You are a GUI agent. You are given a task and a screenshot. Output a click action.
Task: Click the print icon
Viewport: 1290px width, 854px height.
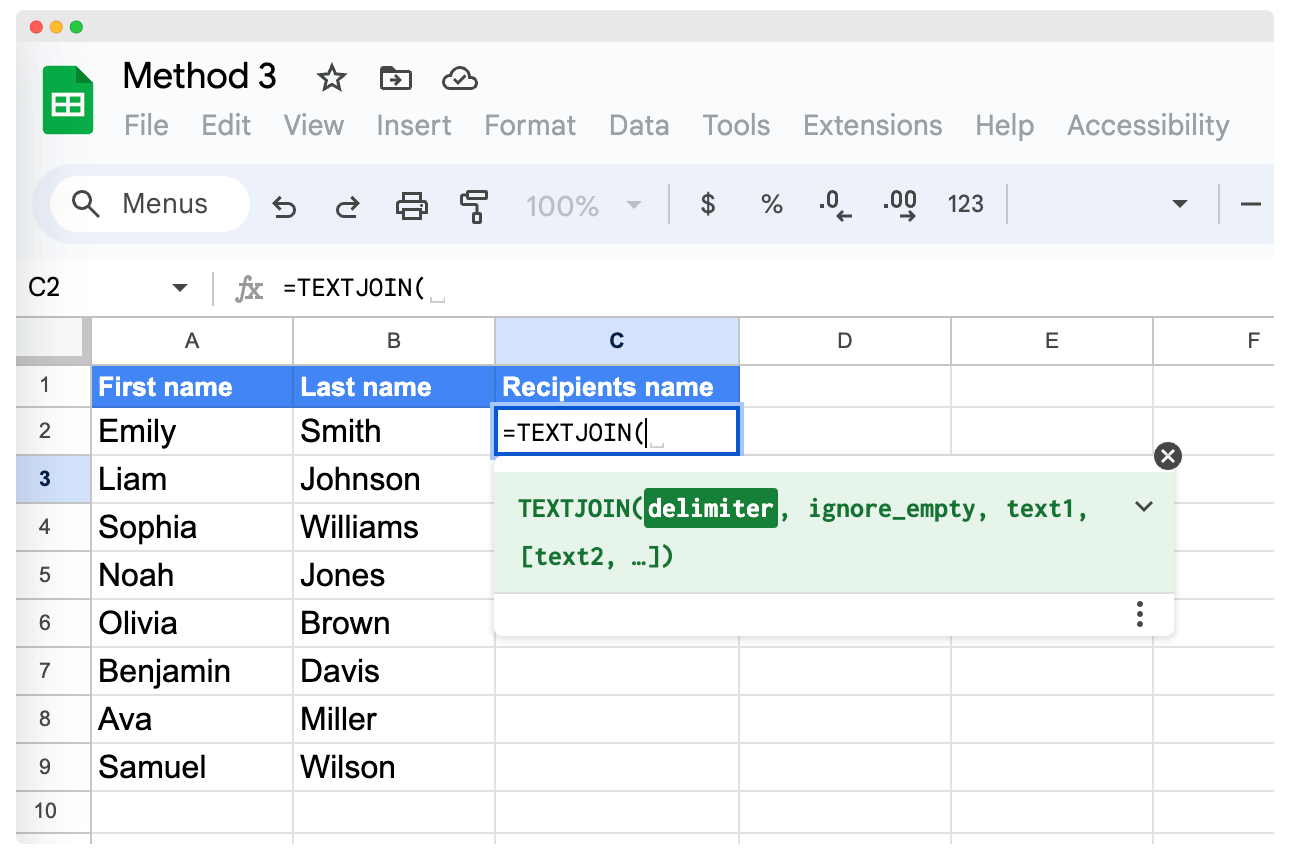tap(411, 206)
